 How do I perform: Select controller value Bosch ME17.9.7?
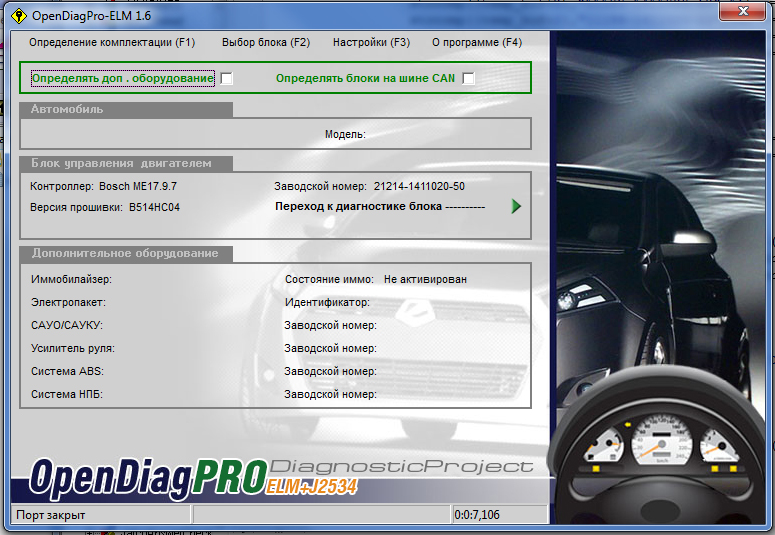pos(138,186)
